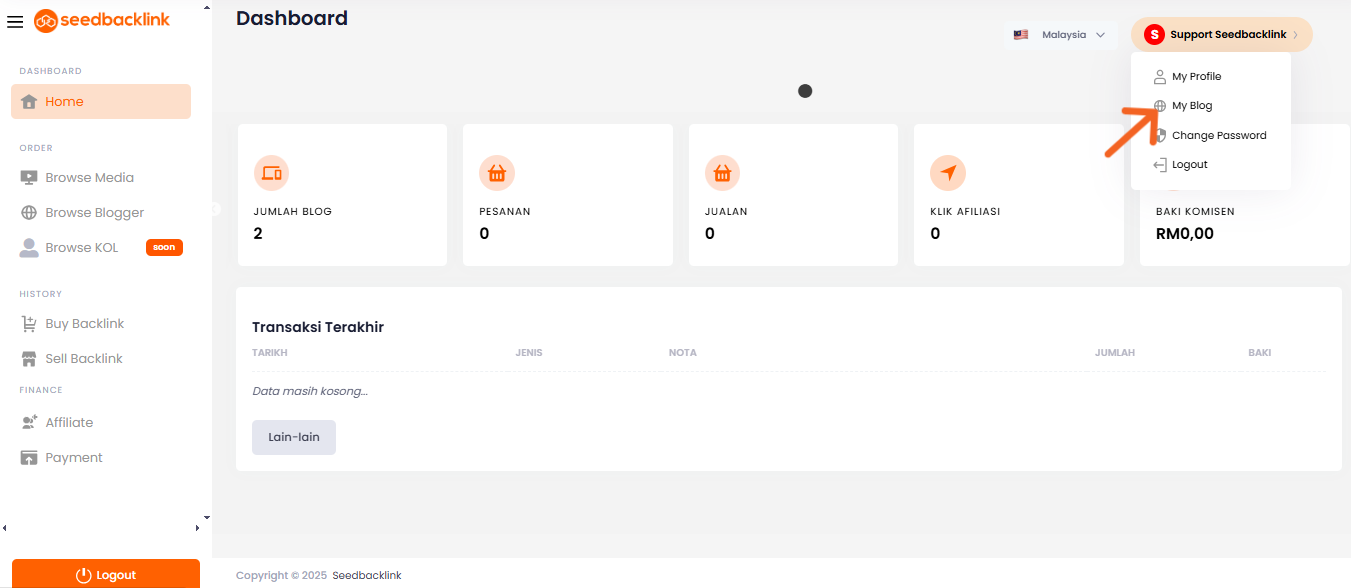Click the Payment icon in sidebar
This screenshot has width=1351, height=588.
click(x=29, y=458)
